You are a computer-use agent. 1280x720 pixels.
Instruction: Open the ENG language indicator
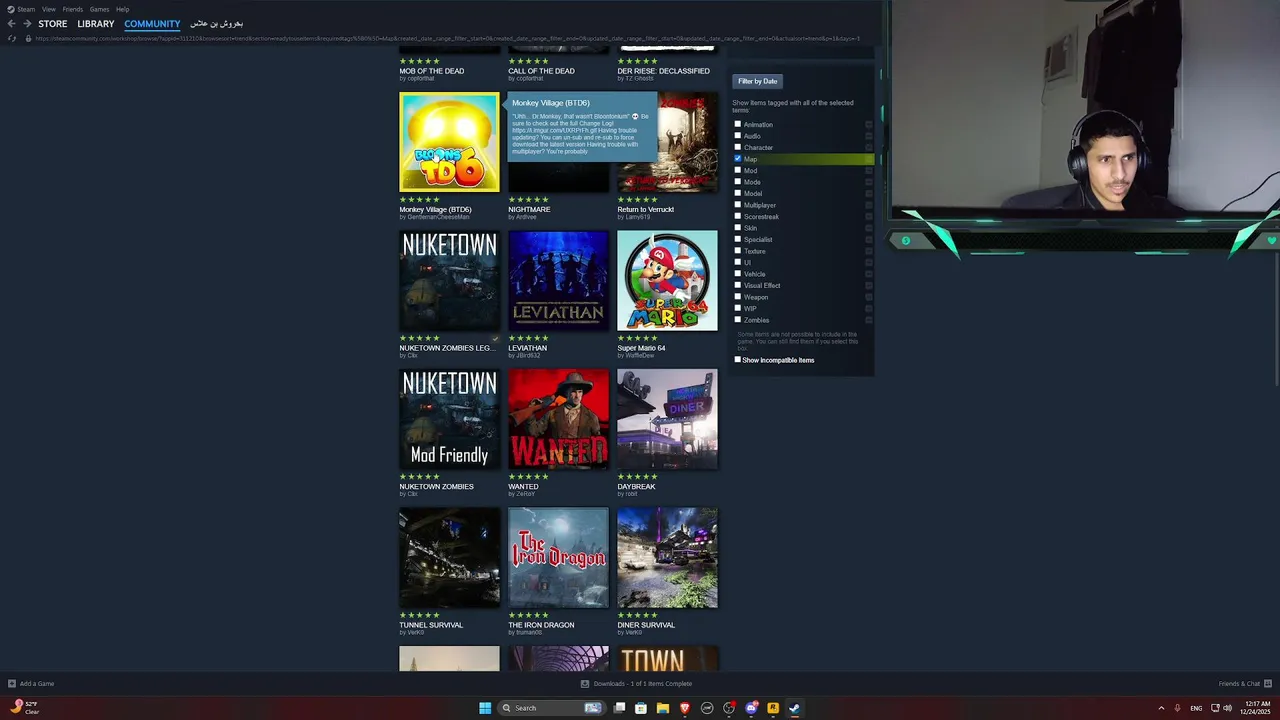[x=1196, y=708]
